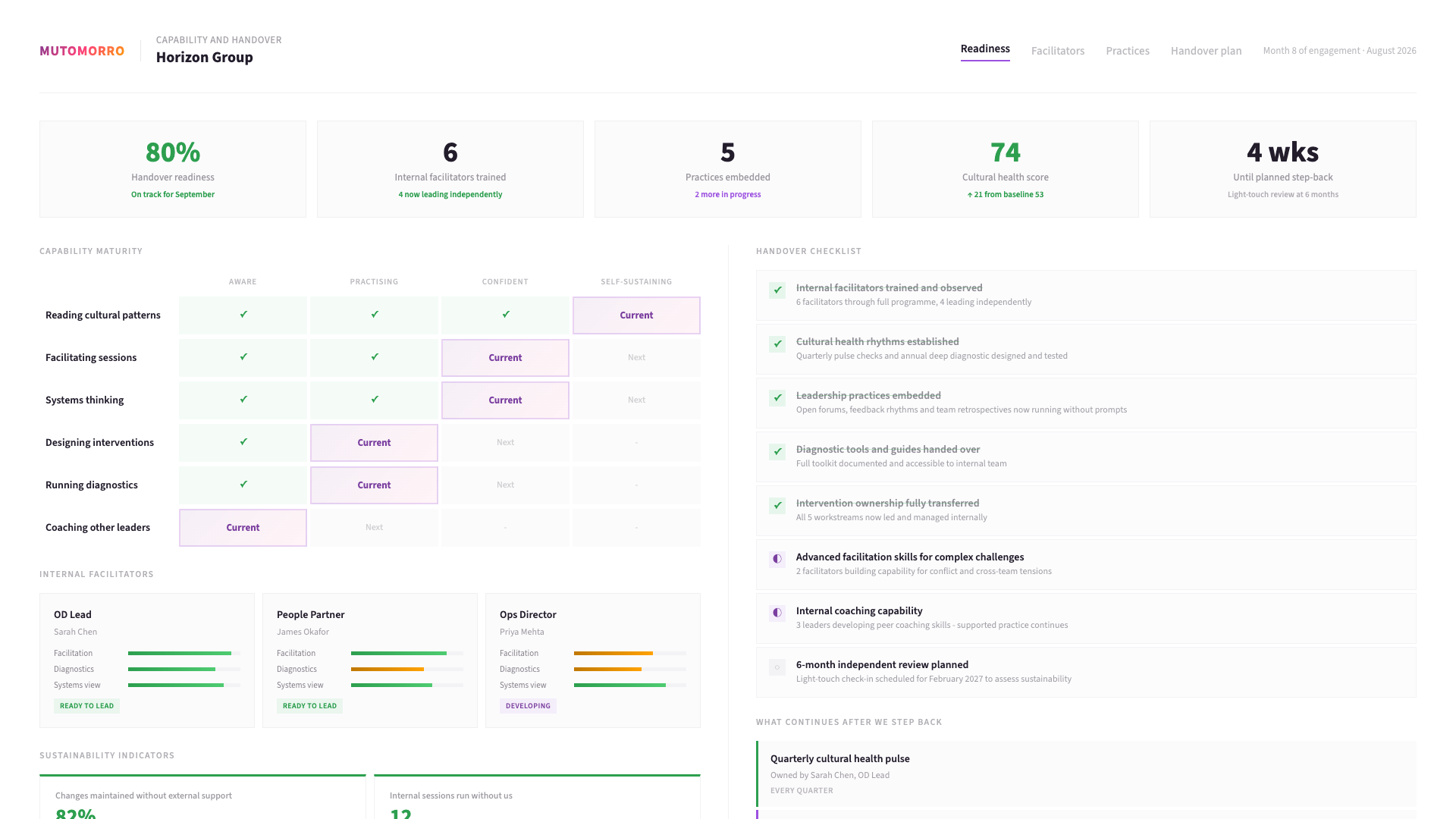
Task: Click READY TO LEAD badge on Sarah Chen card
Action: (86, 706)
